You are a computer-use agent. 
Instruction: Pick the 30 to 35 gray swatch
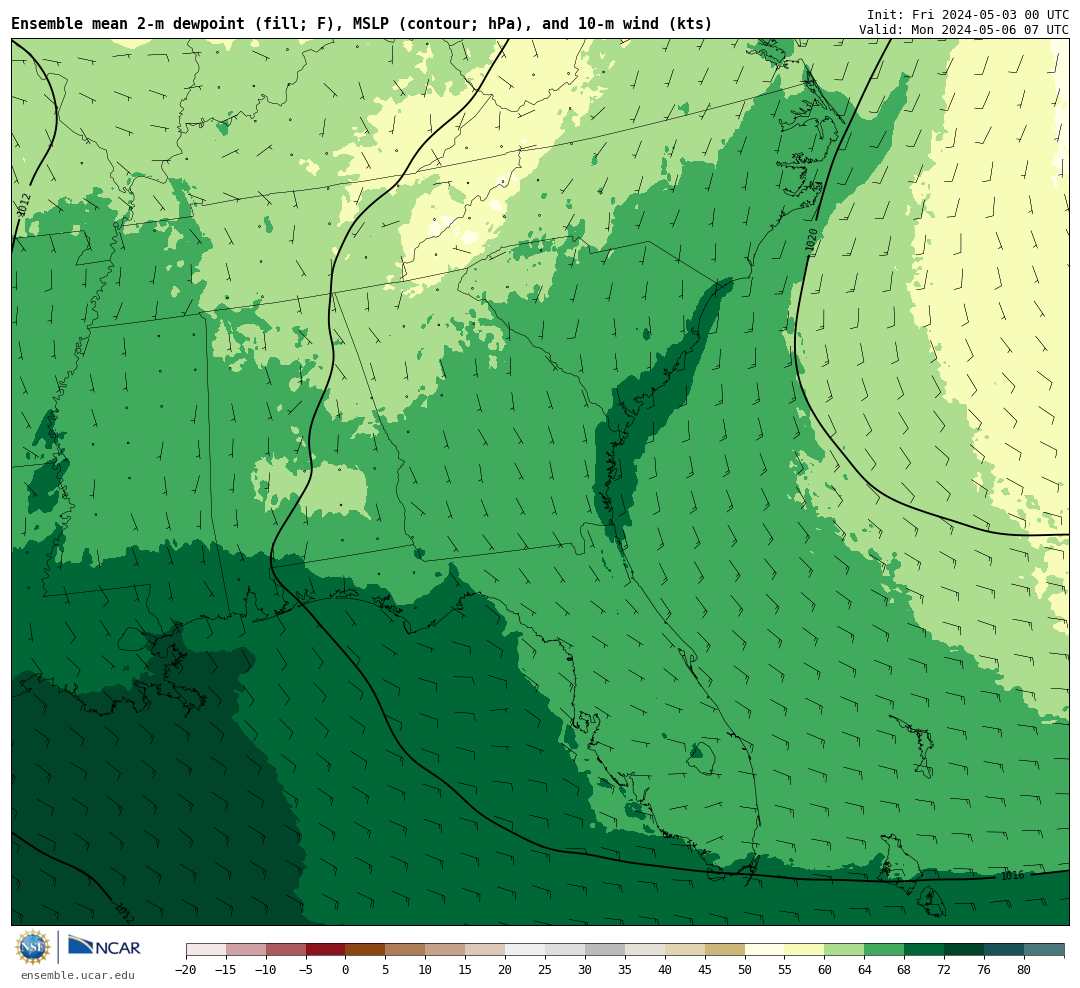click(605, 950)
